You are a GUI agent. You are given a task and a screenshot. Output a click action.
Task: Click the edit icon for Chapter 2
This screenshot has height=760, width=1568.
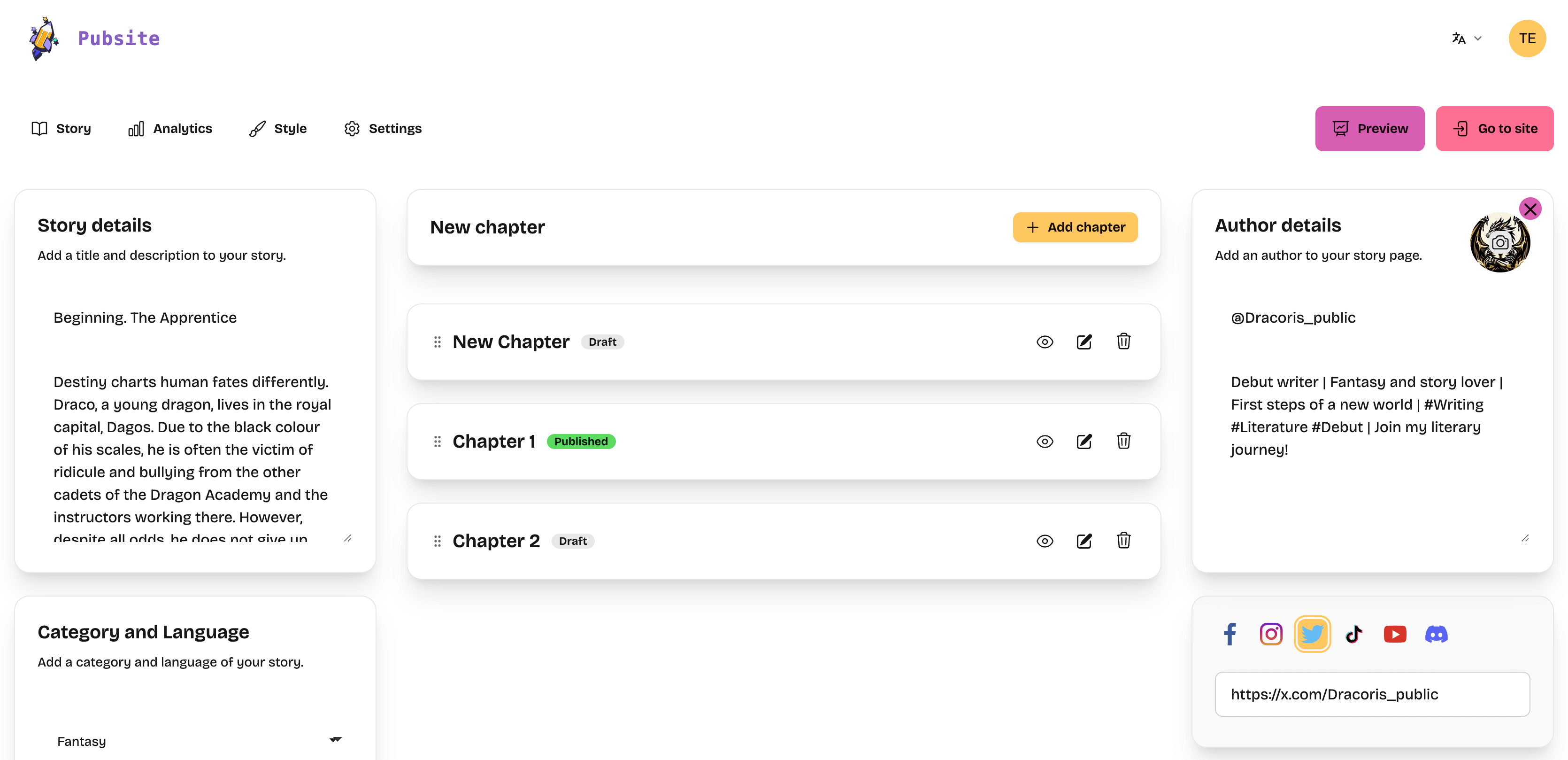click(x=1084, y=540)
